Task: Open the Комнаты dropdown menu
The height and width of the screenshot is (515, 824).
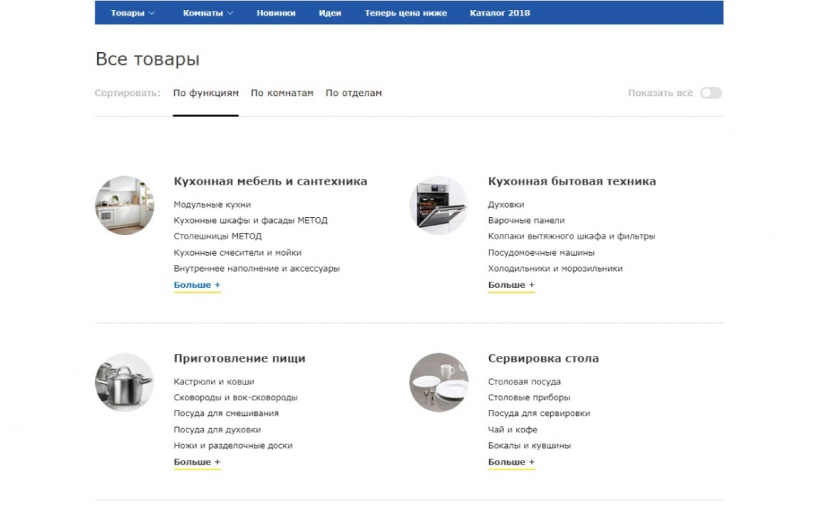Action: point(208,13)
